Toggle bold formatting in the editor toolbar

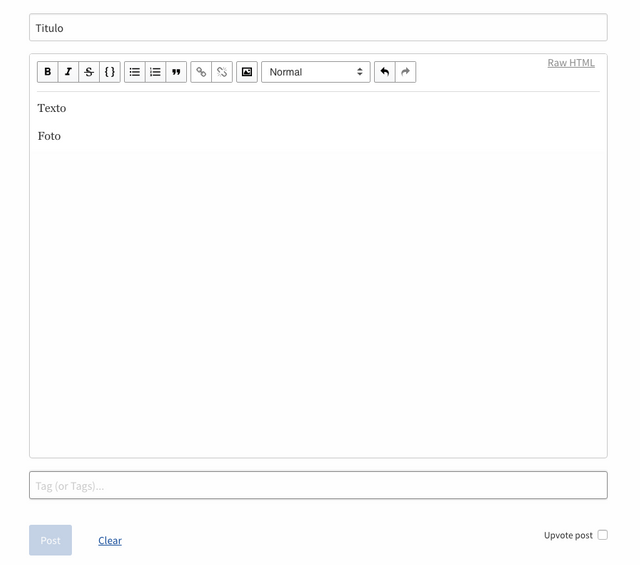point(48,72)
